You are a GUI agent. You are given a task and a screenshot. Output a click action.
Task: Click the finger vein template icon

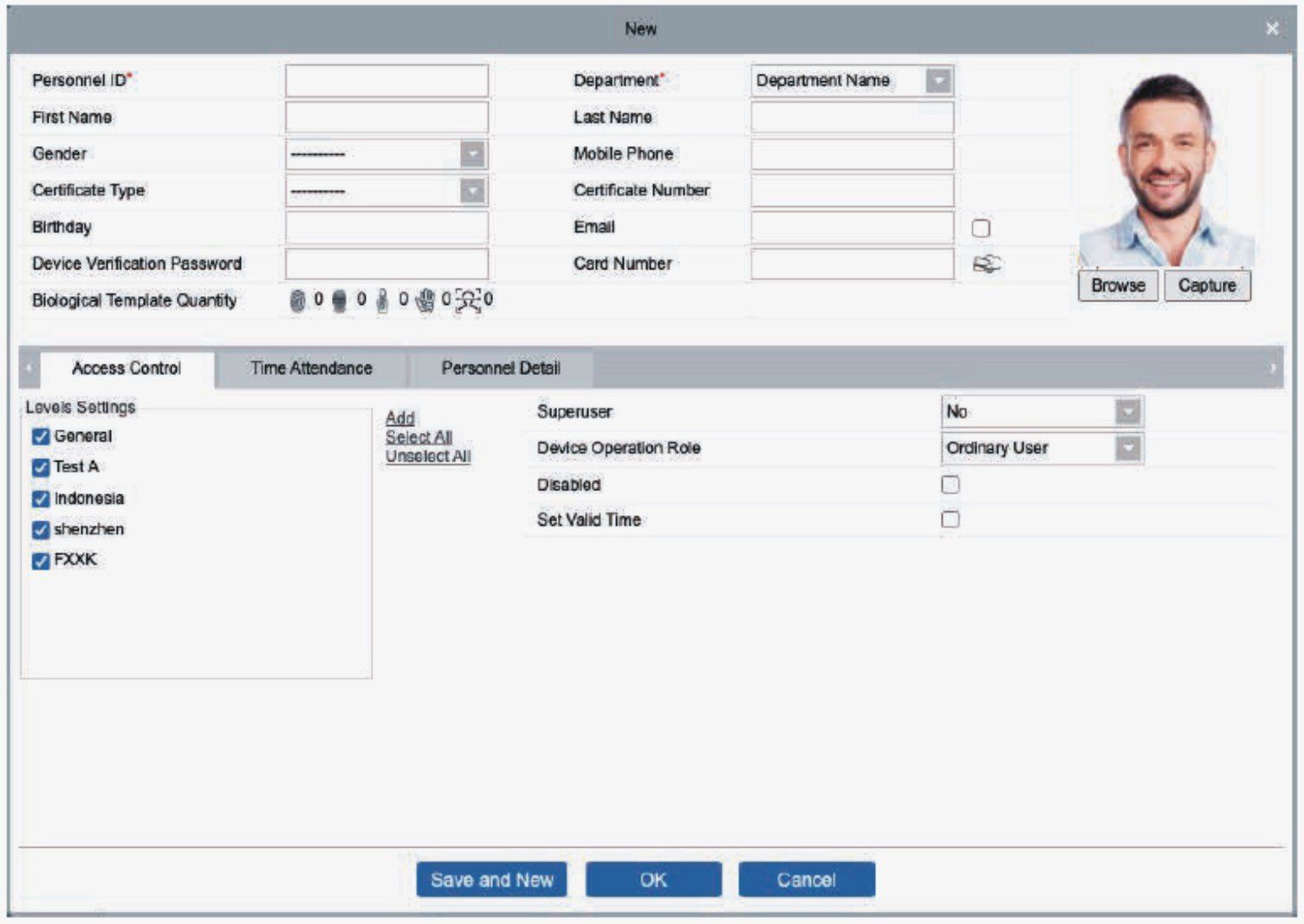[x=382, y=300]
